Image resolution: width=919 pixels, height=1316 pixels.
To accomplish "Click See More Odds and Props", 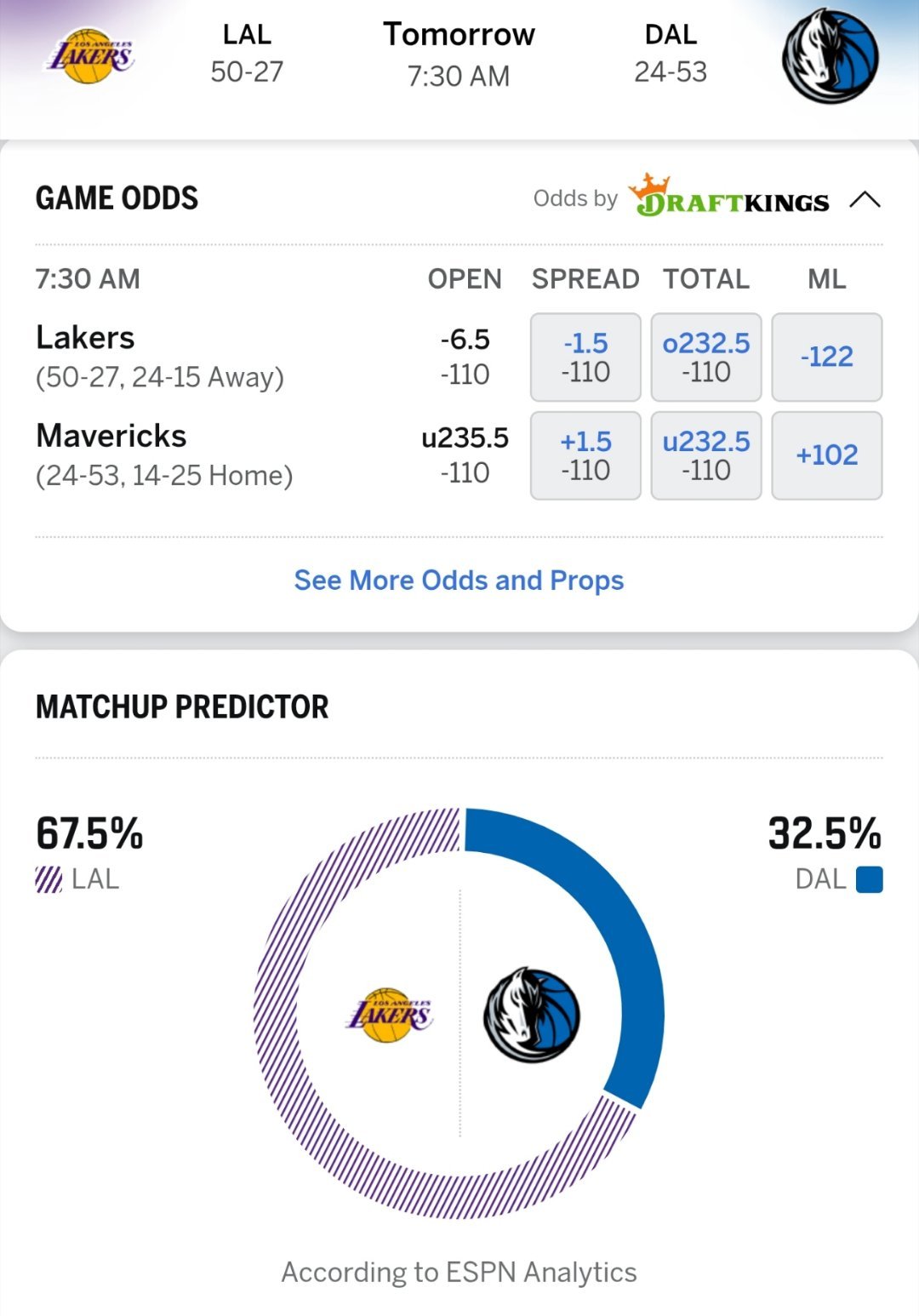I will pyautogui.click(x=459, y=581).
